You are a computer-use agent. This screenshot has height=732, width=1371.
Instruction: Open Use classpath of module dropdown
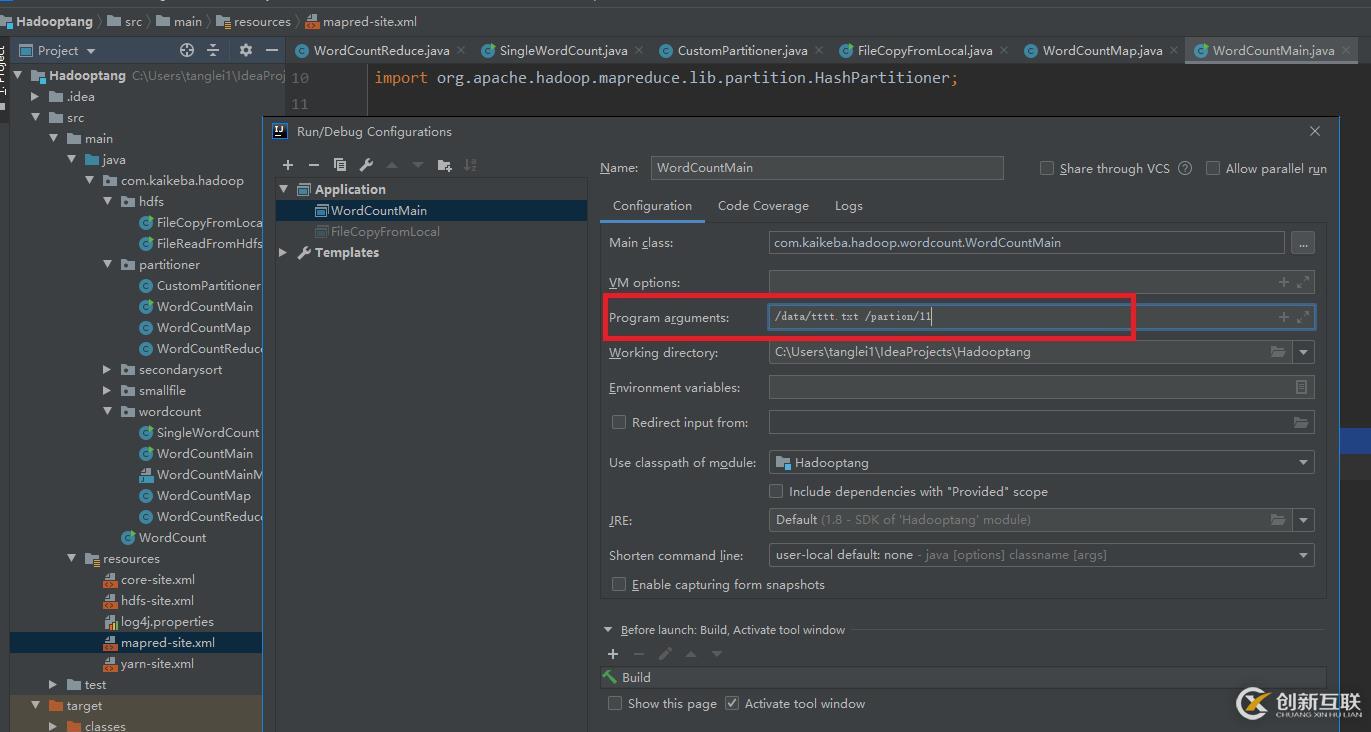click(x=1303, y=463)
